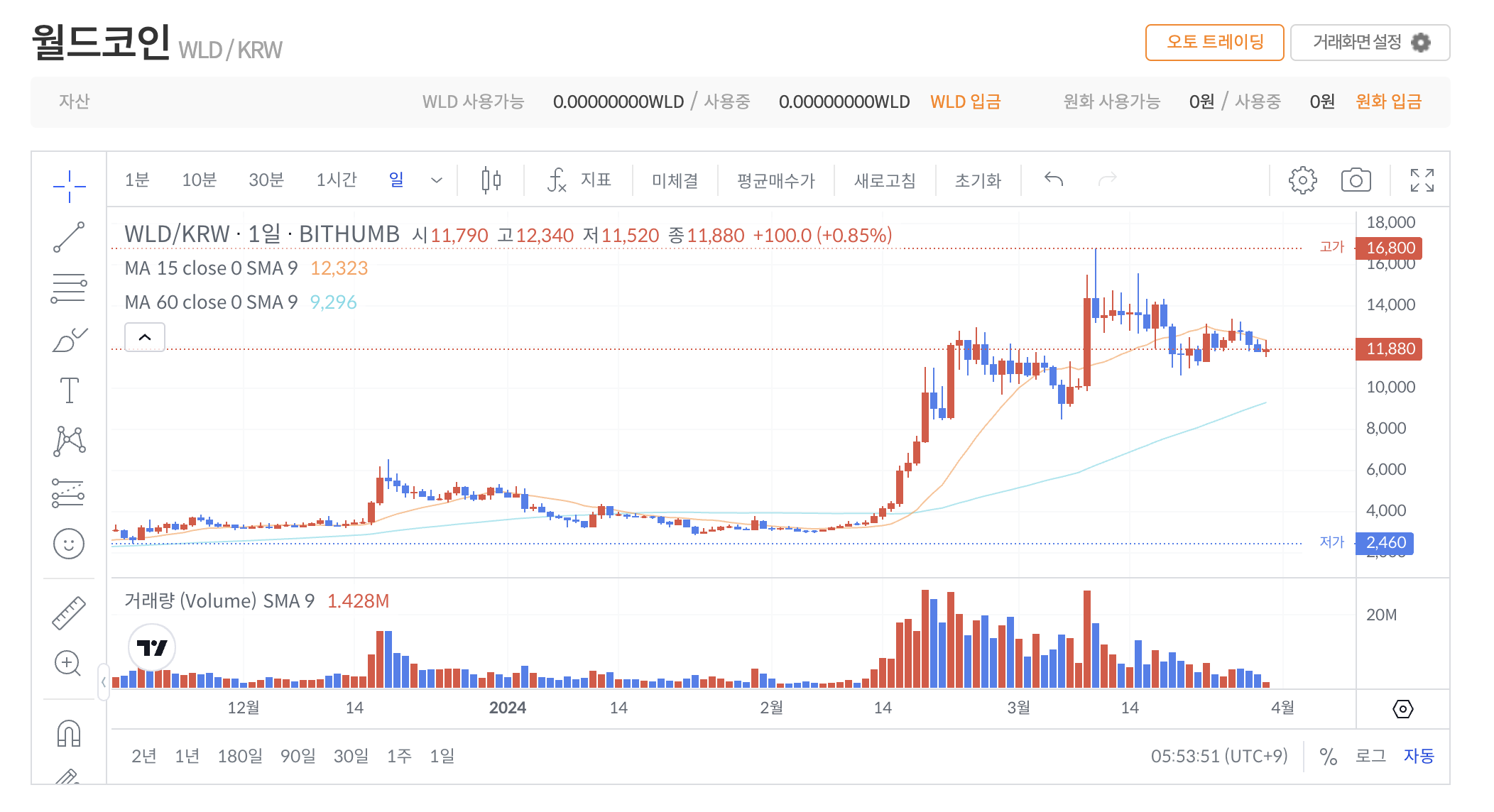Click the 오토 트레이딩 button

[x=1214, y=43]
